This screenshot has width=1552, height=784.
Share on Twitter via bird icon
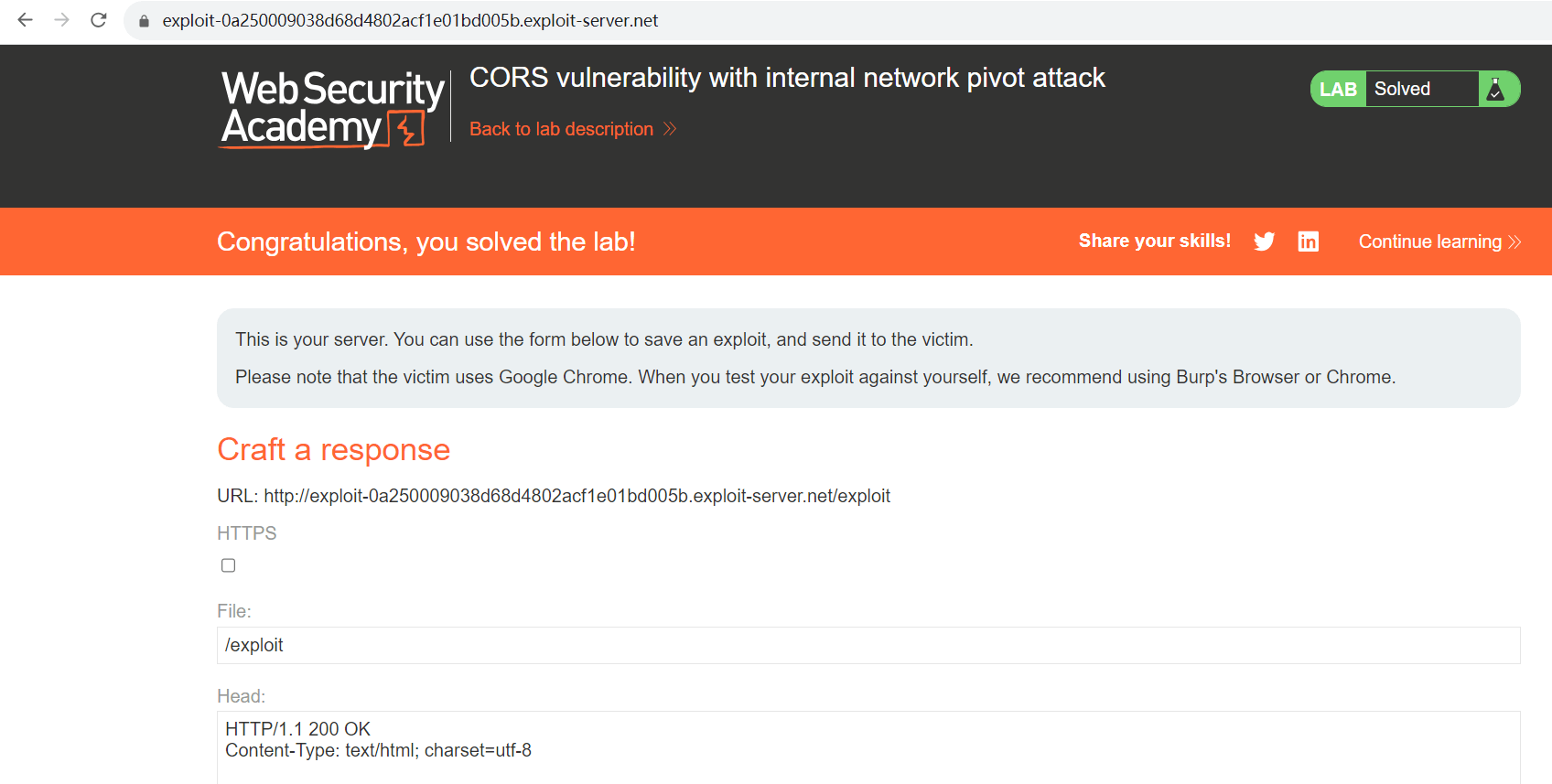tap(1265, 242)
